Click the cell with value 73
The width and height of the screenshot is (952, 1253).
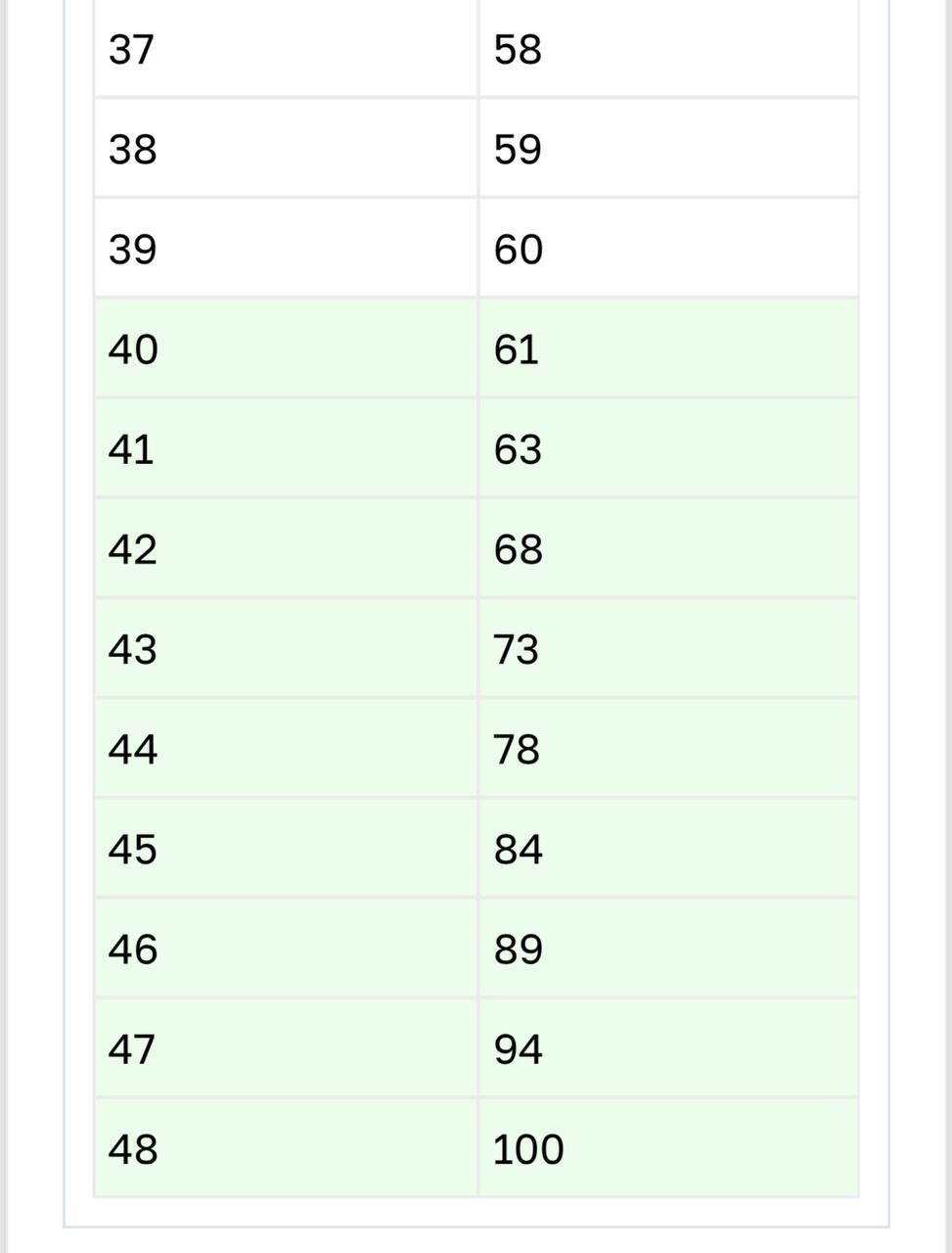(668, 648)
